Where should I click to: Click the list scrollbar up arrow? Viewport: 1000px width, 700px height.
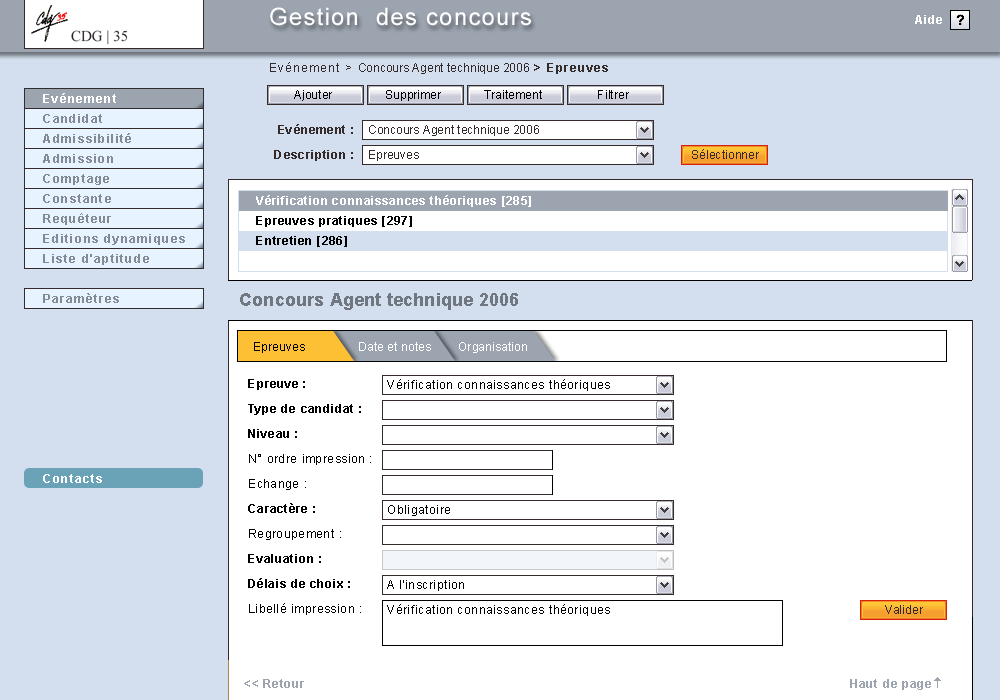pos(960,198)
